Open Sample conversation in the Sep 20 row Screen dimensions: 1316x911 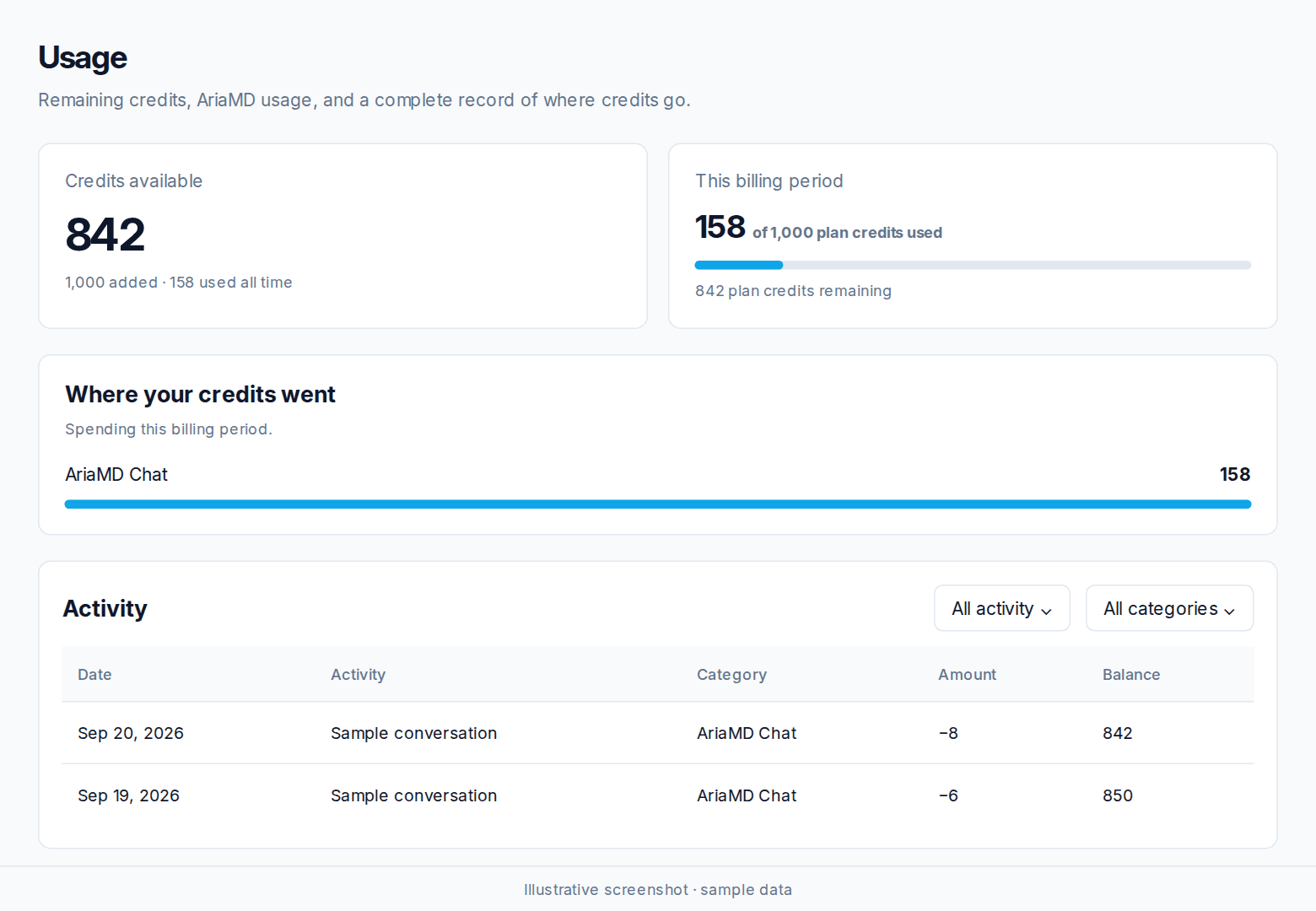[x=413, y=733]
